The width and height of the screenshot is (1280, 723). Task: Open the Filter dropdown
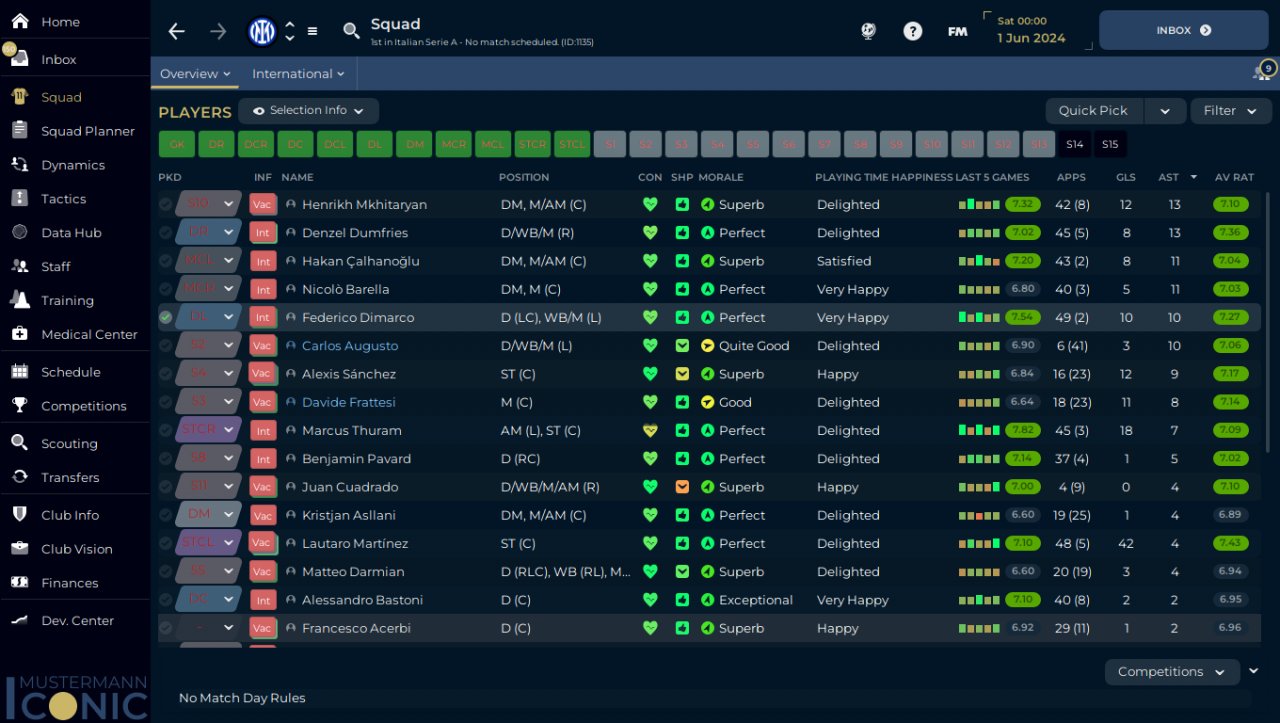1230,111
